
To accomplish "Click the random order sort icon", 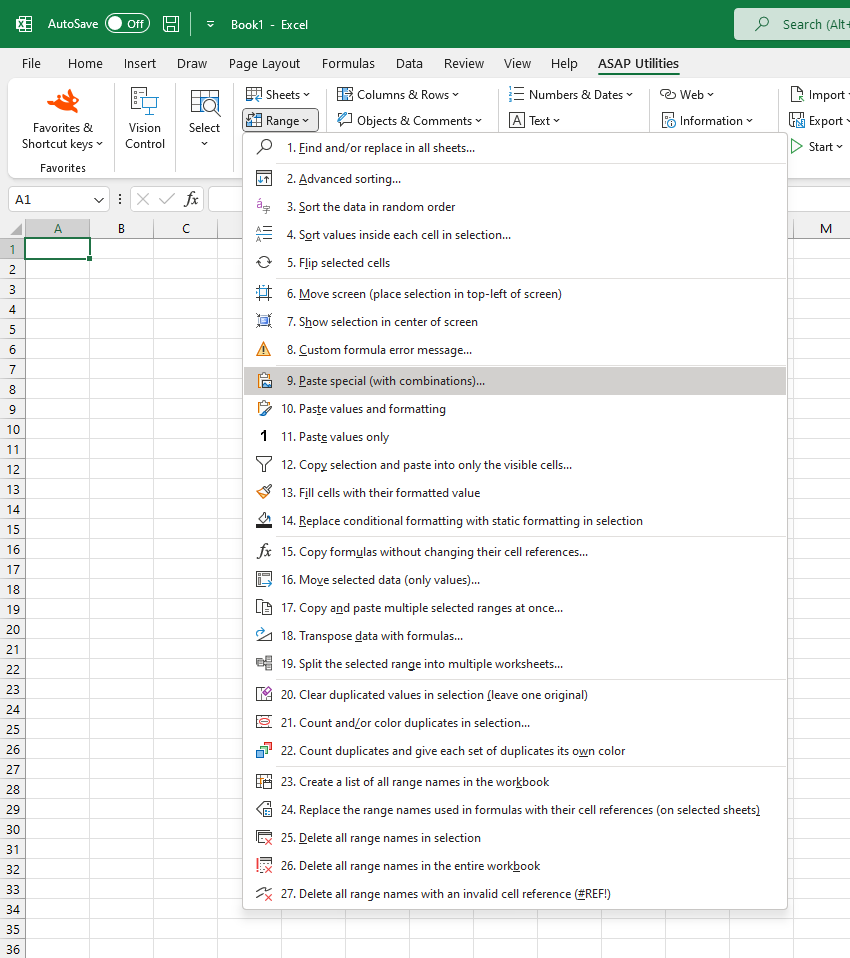I will click(x=264, y=207).
